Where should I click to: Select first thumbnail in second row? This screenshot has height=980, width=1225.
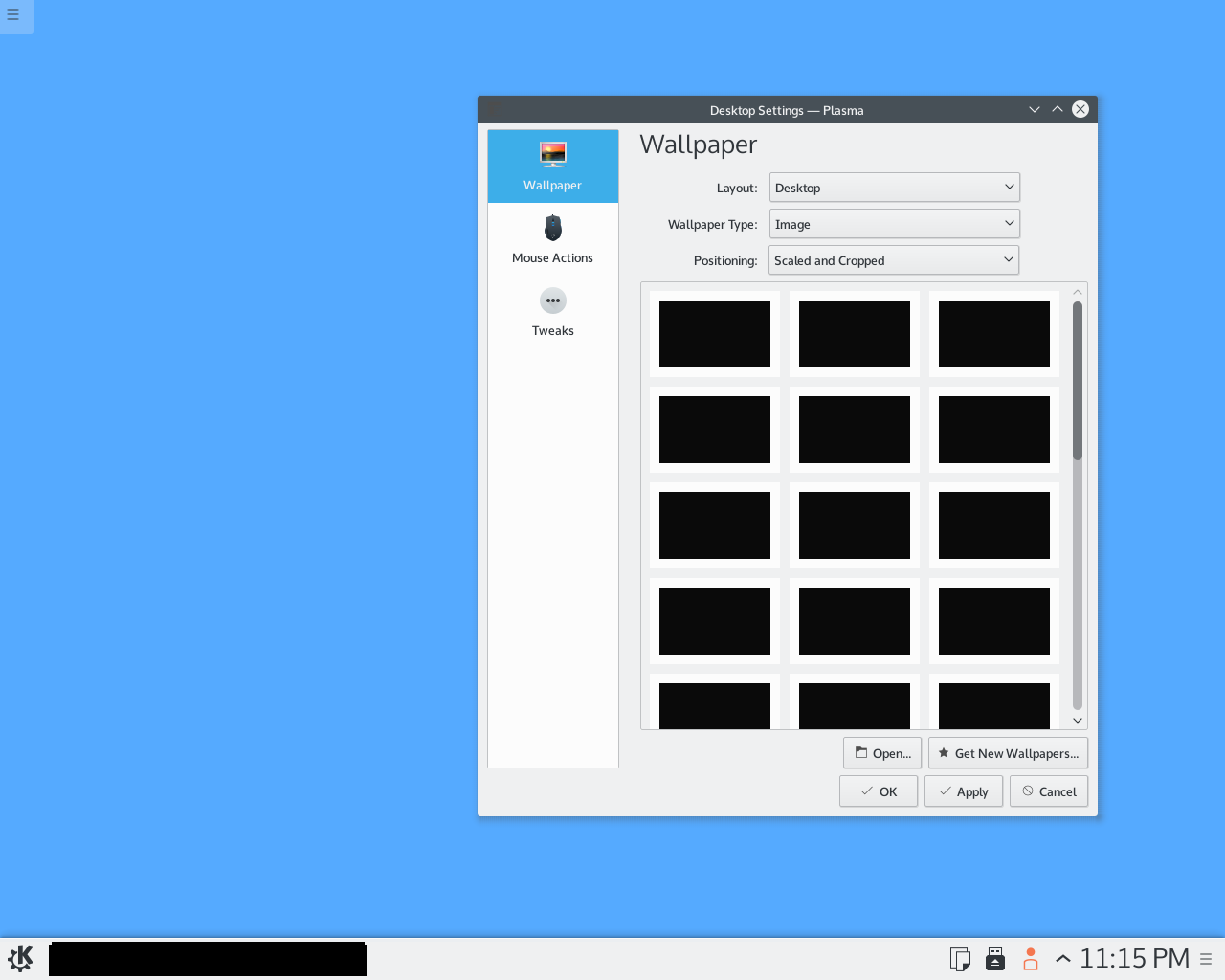tap(715, 430)
